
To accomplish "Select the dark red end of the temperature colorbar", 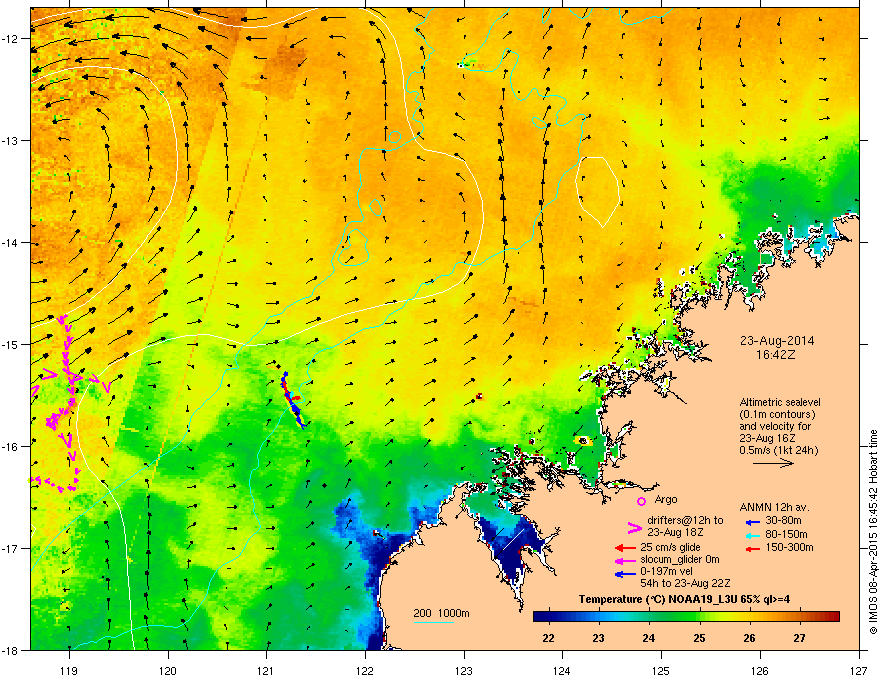I will click(835, 617).
